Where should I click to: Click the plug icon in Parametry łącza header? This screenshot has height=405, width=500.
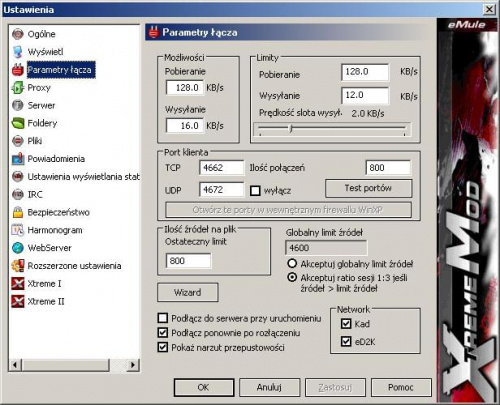click(153, 32)
